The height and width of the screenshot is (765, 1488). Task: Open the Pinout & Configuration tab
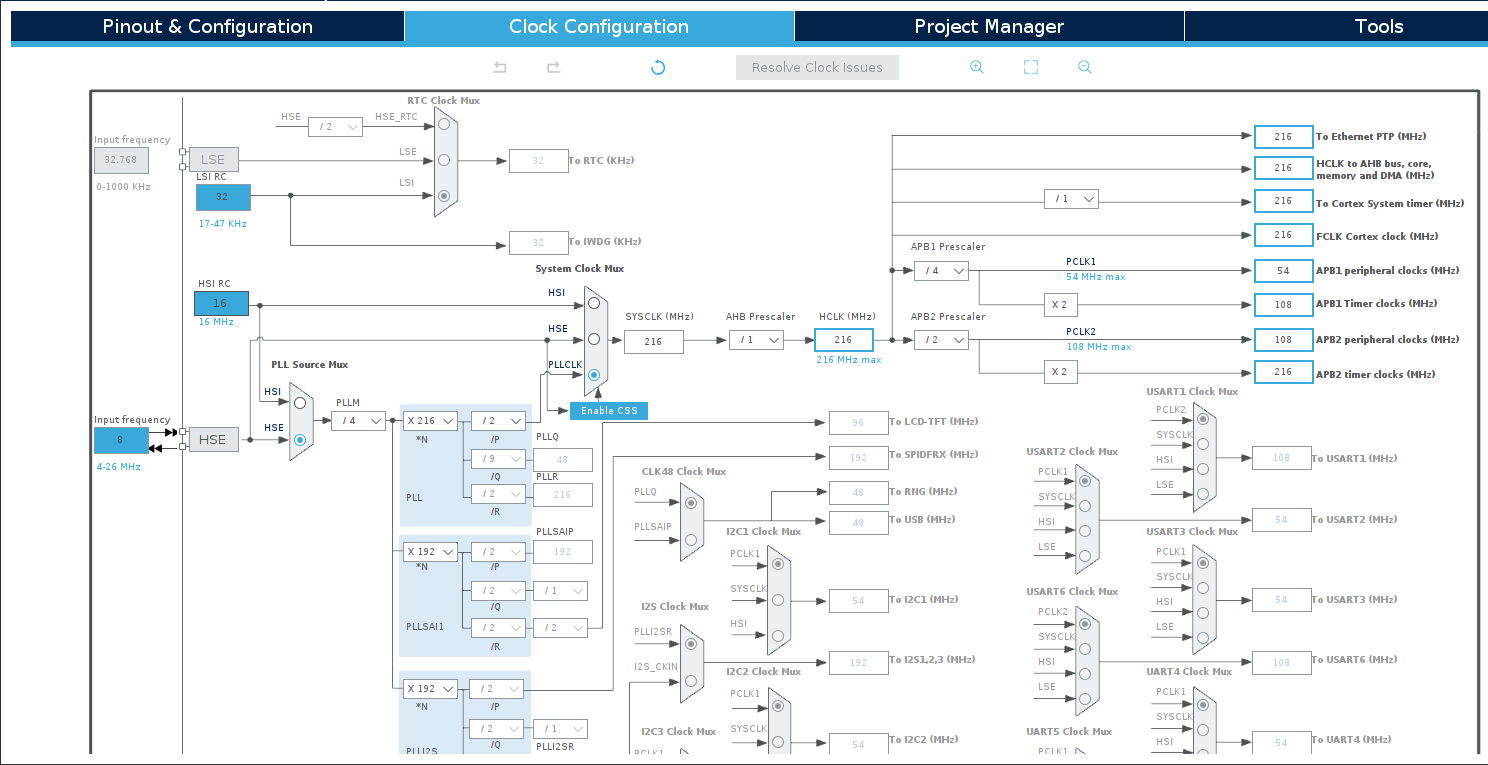(207, 26)
